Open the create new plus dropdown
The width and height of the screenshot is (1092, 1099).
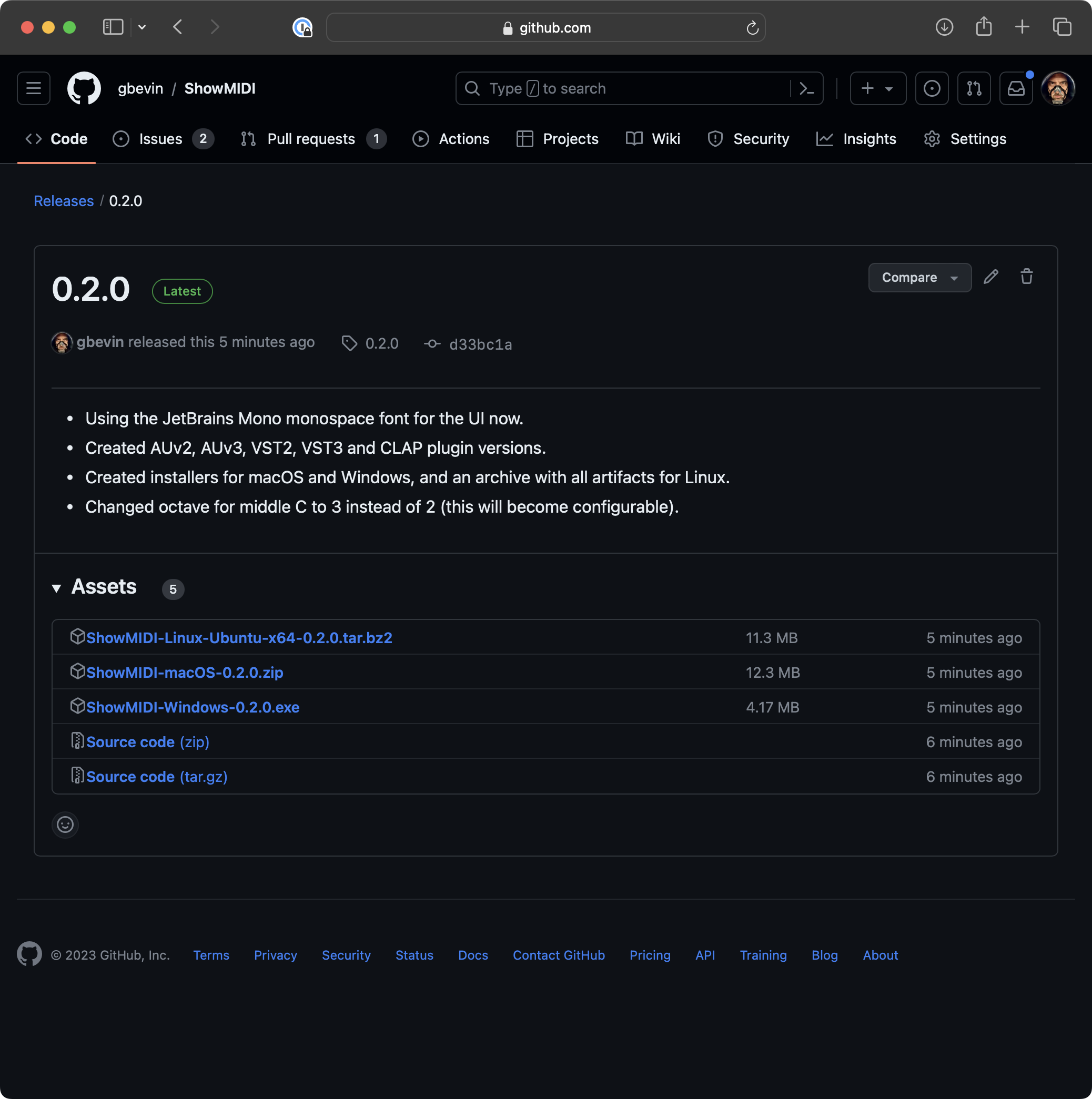(877, 88)
